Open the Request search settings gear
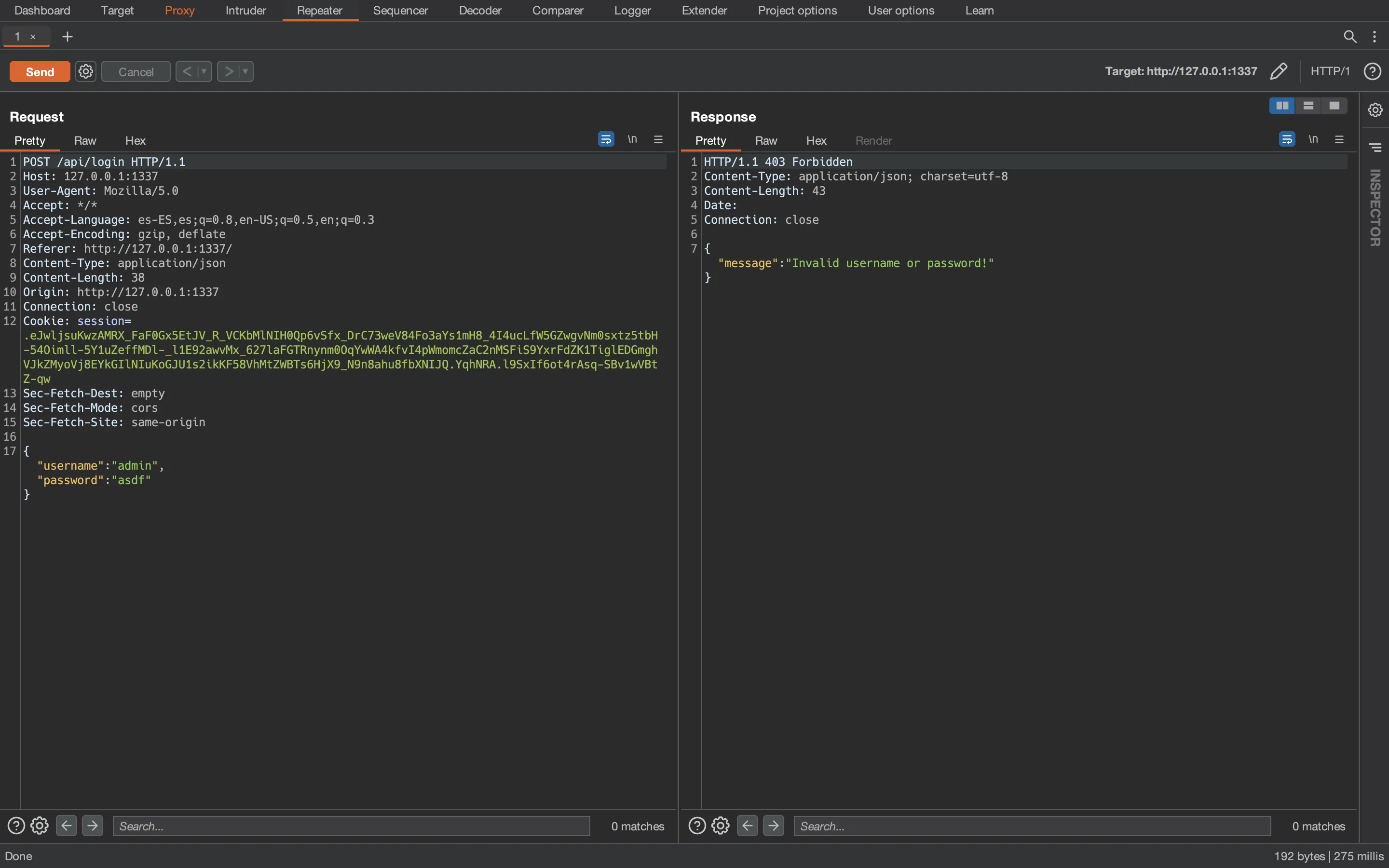Image resolution: width=1389 pixels, height=868 pixels. pos(40,826)
